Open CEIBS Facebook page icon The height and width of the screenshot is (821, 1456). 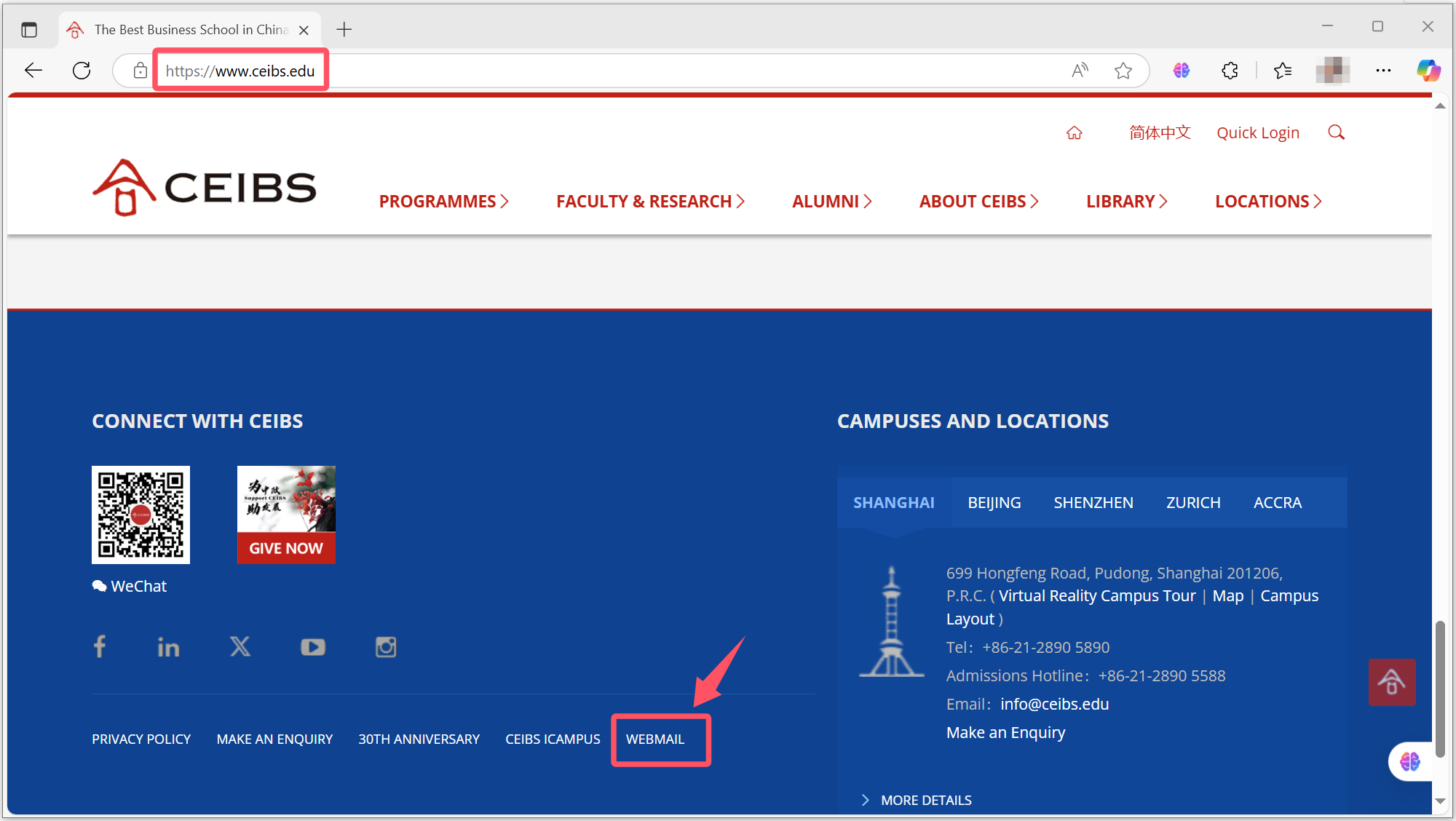[100, 646]
